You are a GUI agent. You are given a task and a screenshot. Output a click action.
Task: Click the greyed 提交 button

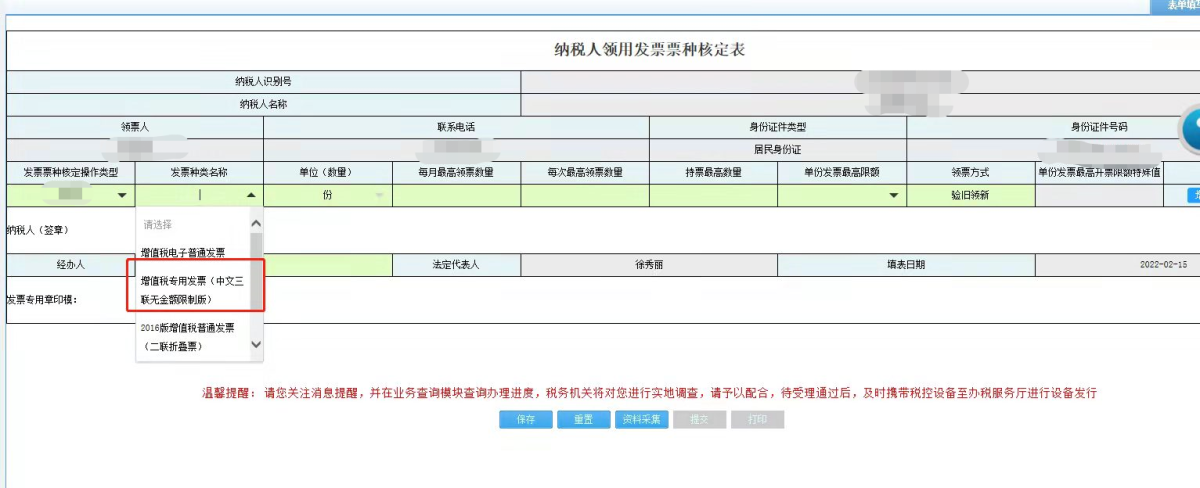pos(699,420)
